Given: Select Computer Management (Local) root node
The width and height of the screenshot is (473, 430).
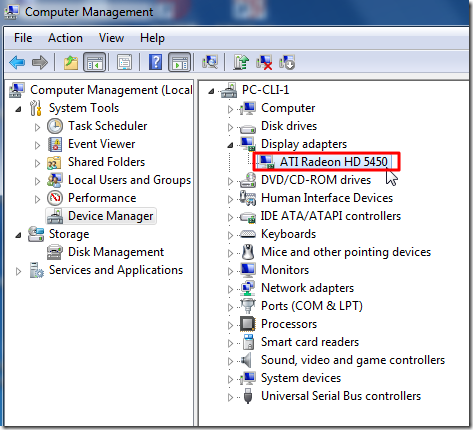Looking at the screenshot, I should click(111, 90).
